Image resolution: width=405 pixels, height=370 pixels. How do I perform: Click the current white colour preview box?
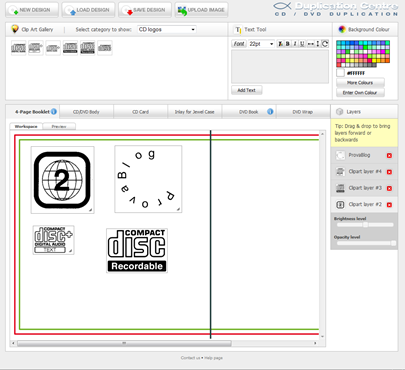[x=340, y=73]
